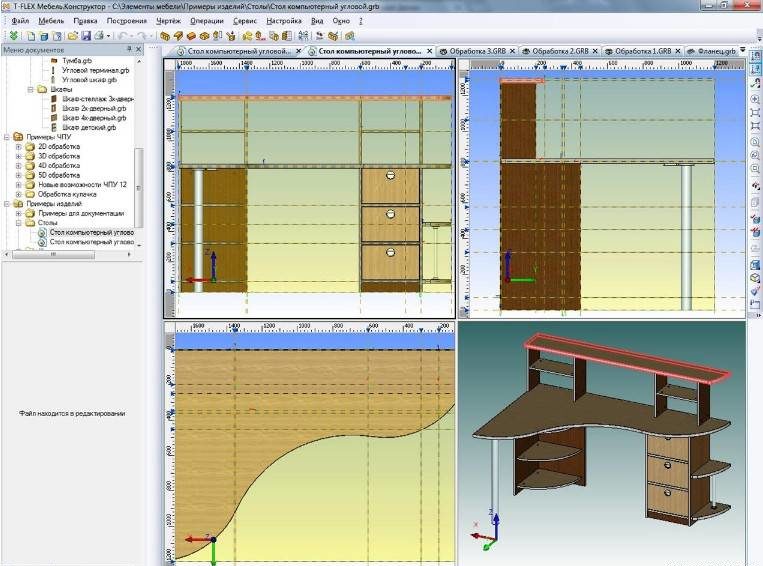Click the second furniture tool icon
The image size is (763, 566).
click(x=178, y=36)
